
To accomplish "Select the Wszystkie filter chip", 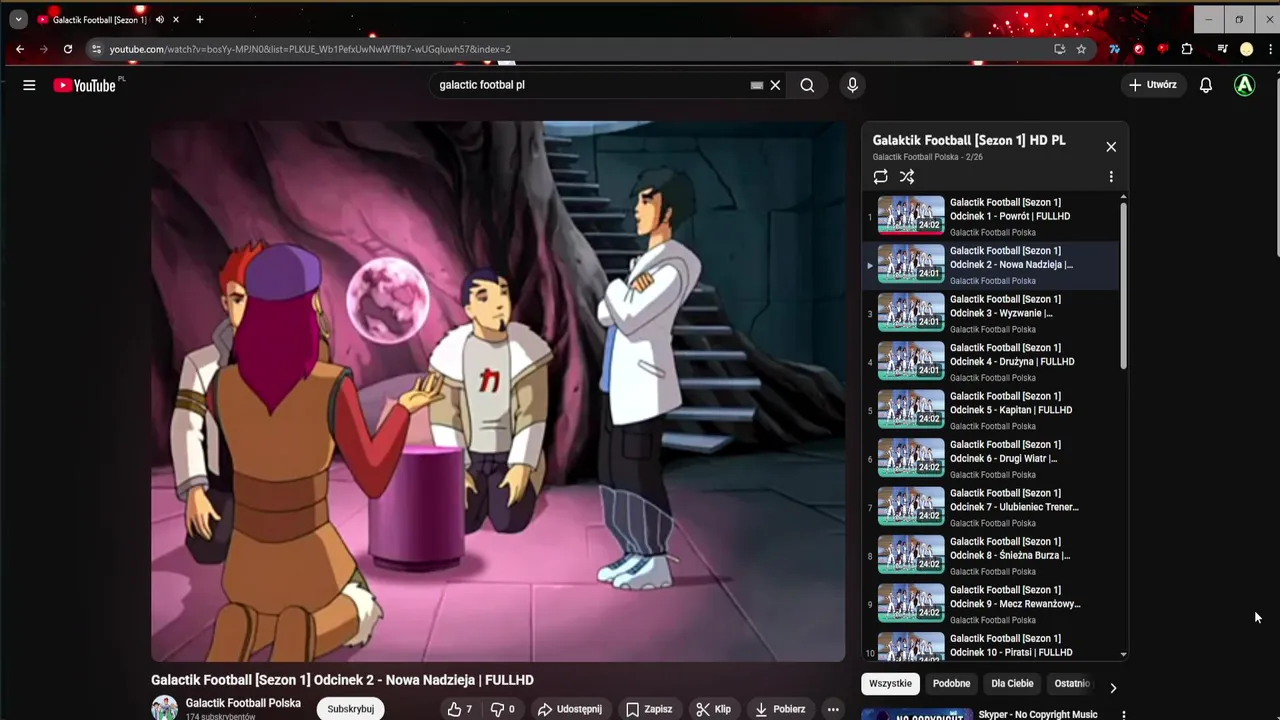I will (x=890, y=684).
